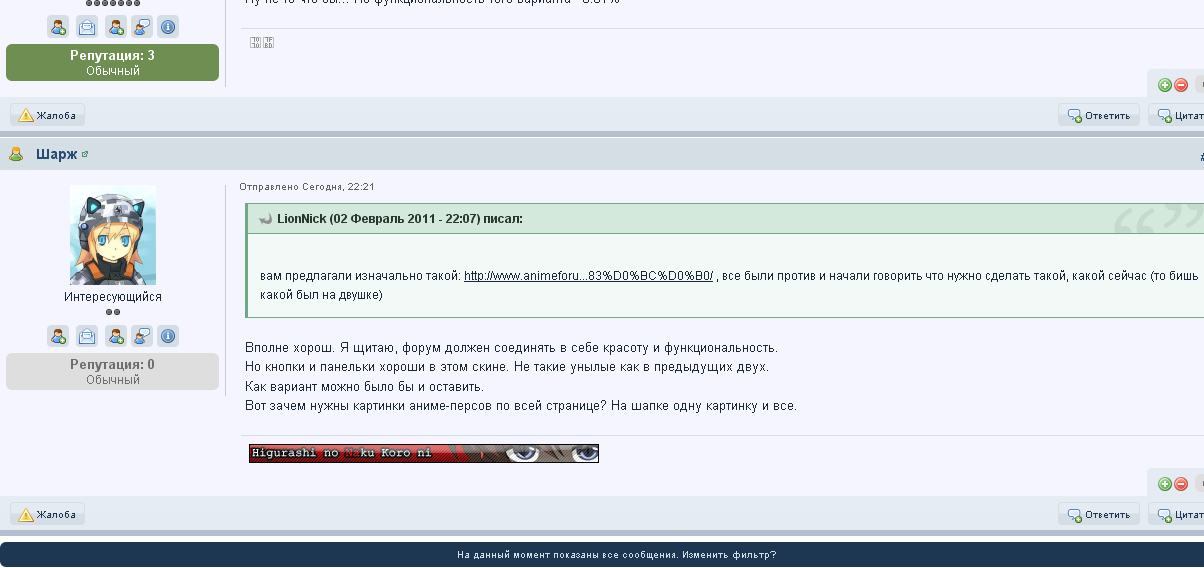Viewport: 1204px width, 568px height.
Task: Click add-friend icon under Шарж's avatar
Action: coord(59,336)
